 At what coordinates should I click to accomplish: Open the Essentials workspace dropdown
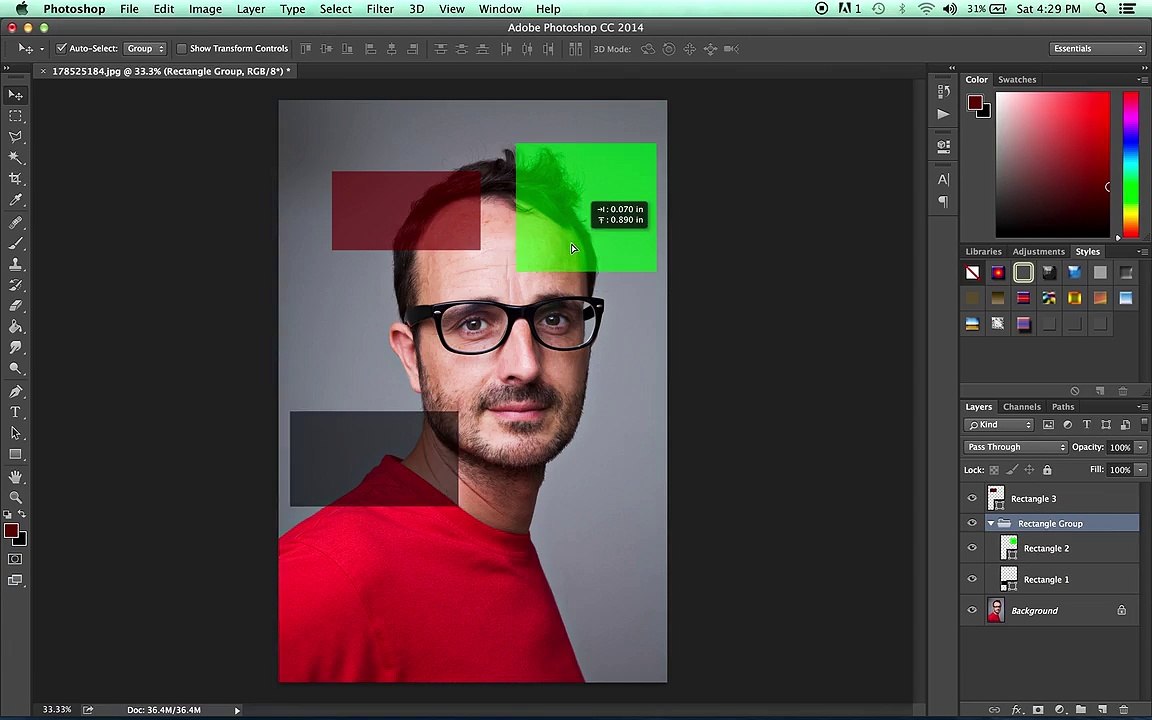pyautogui.click(x=1098, y=48)
